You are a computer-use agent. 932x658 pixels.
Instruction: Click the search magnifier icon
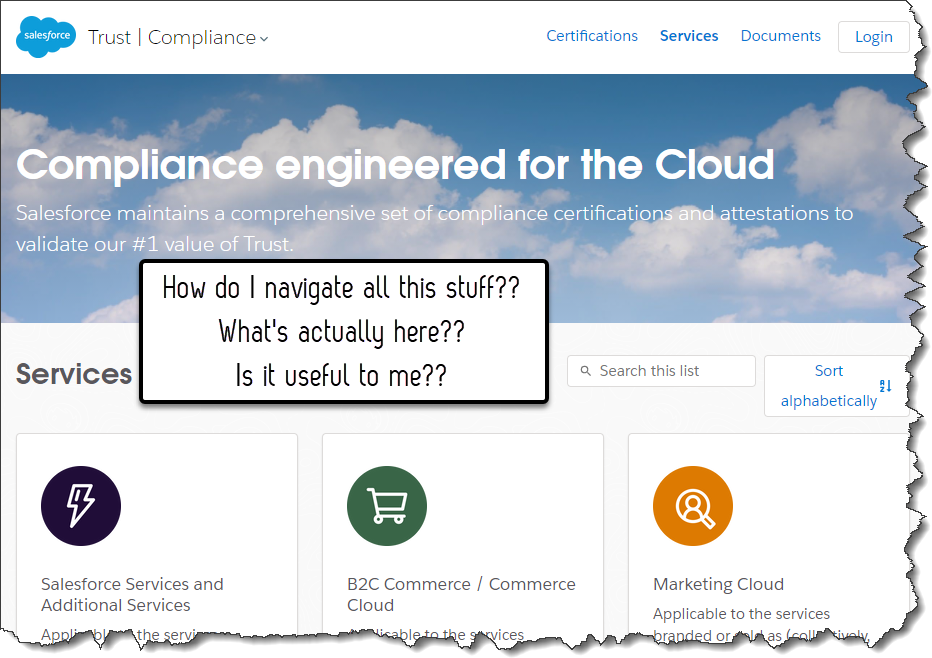tap(585, 371)
